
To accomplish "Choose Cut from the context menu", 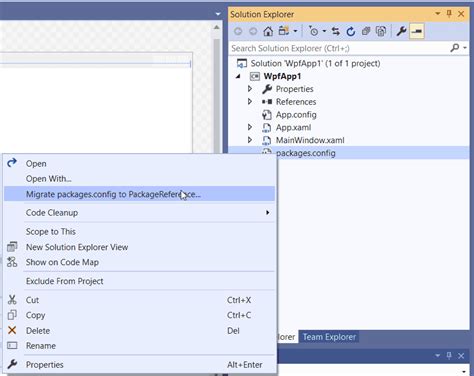I will [139, 300].
